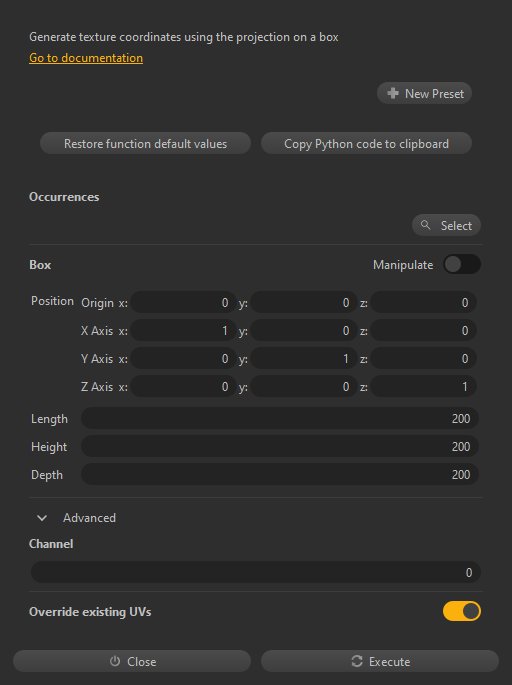The image size is (512, 685).
Task: Click the Y Axis y input field
Action: pos(304,358)
